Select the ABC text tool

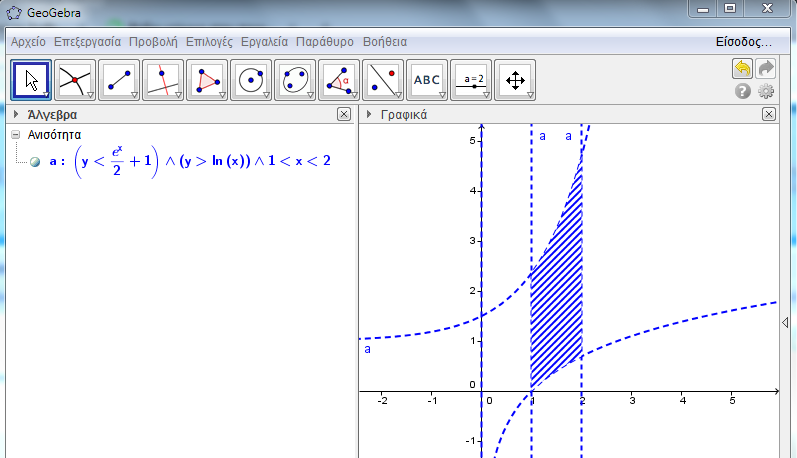(427, 80)
